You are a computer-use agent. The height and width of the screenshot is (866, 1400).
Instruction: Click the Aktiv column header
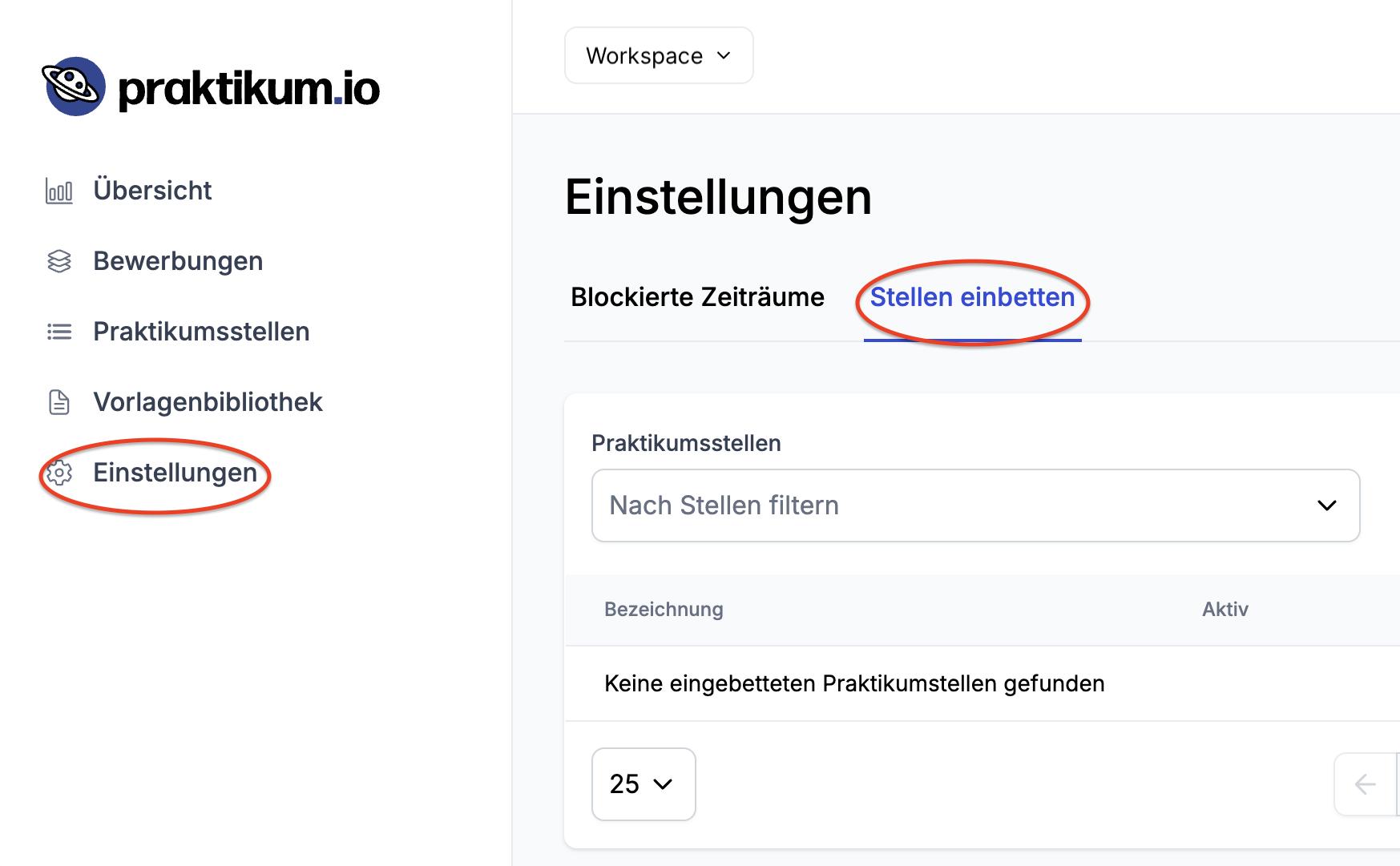[x=1224, y=610]
